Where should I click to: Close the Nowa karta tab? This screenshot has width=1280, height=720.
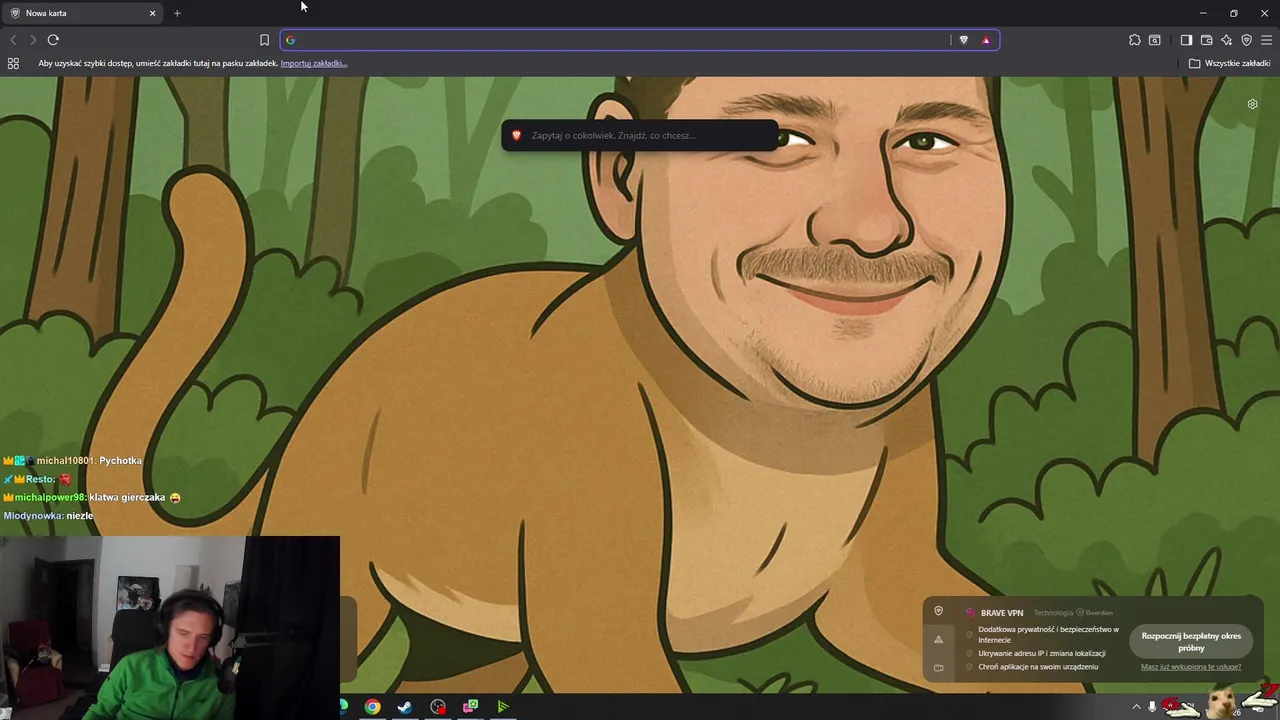pos(153,13)
